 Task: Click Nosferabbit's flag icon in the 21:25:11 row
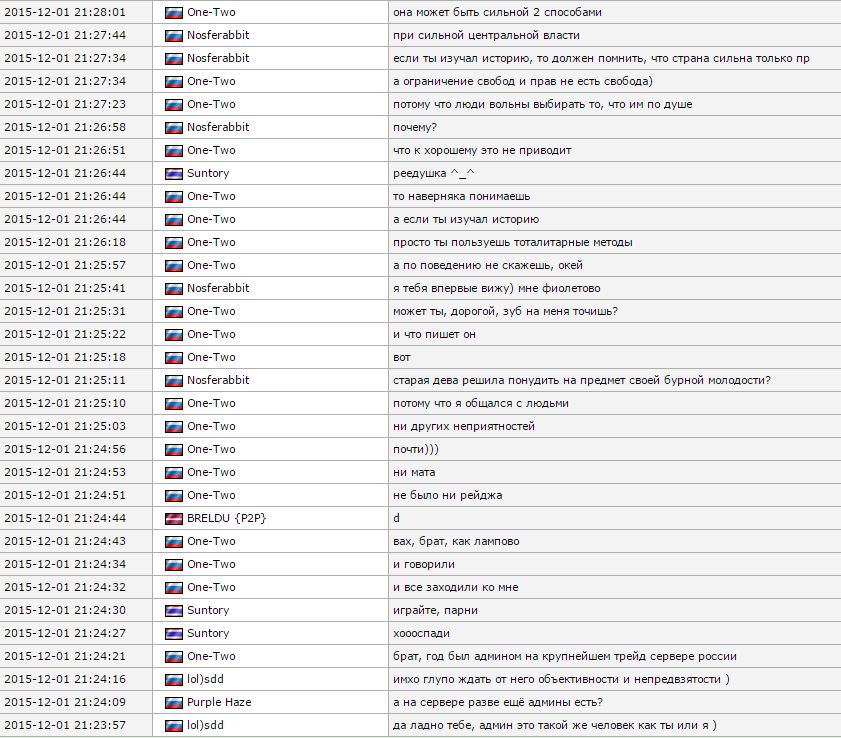(x=173, y=380)
